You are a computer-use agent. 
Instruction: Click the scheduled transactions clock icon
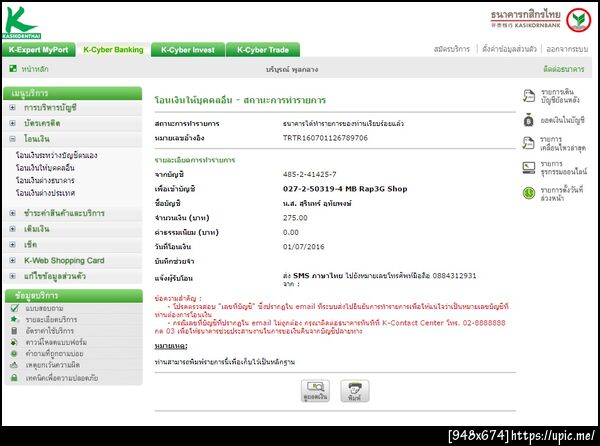[528, 193]
